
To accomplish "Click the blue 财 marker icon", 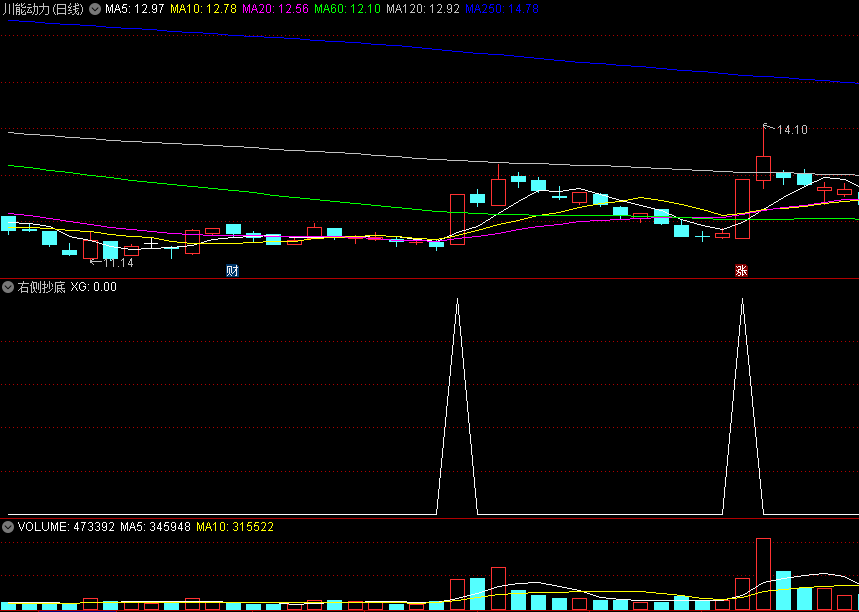I will [232, 270].
